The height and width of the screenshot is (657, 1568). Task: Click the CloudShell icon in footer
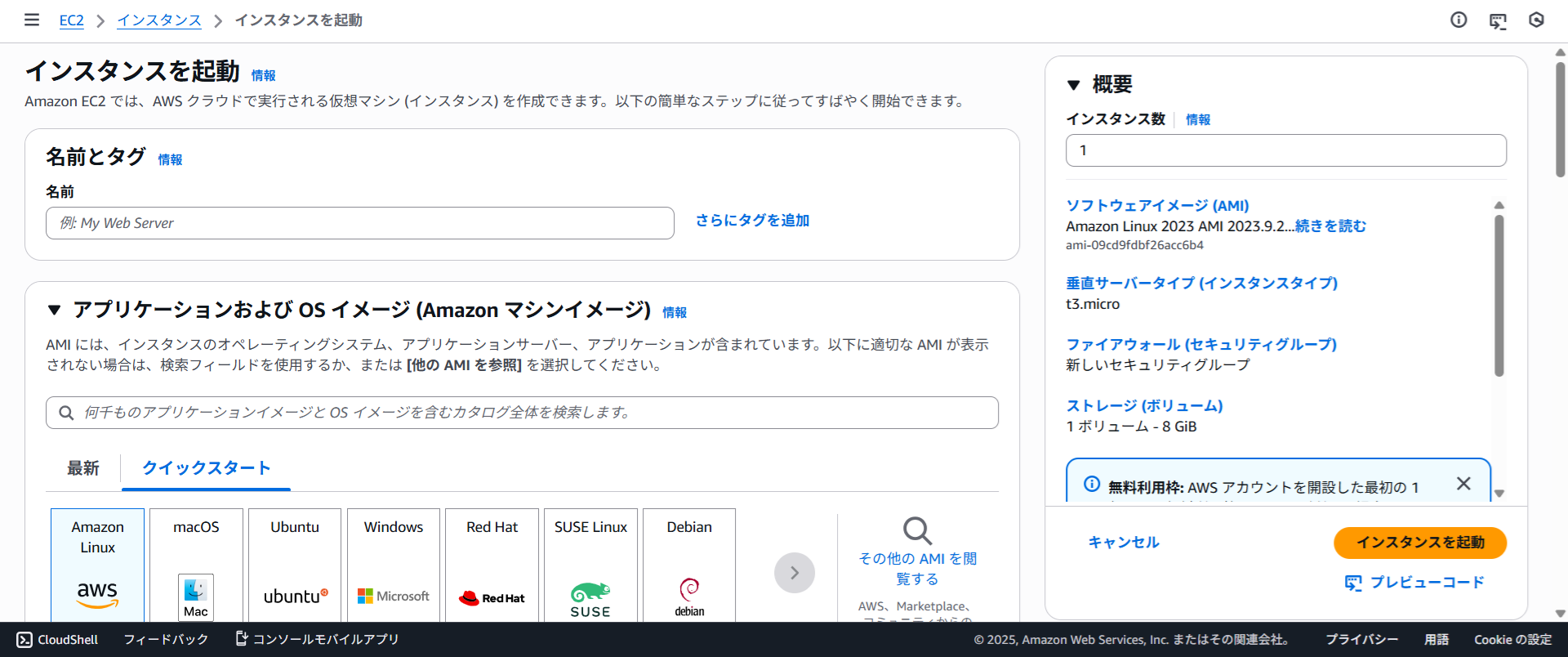[25, 640]
